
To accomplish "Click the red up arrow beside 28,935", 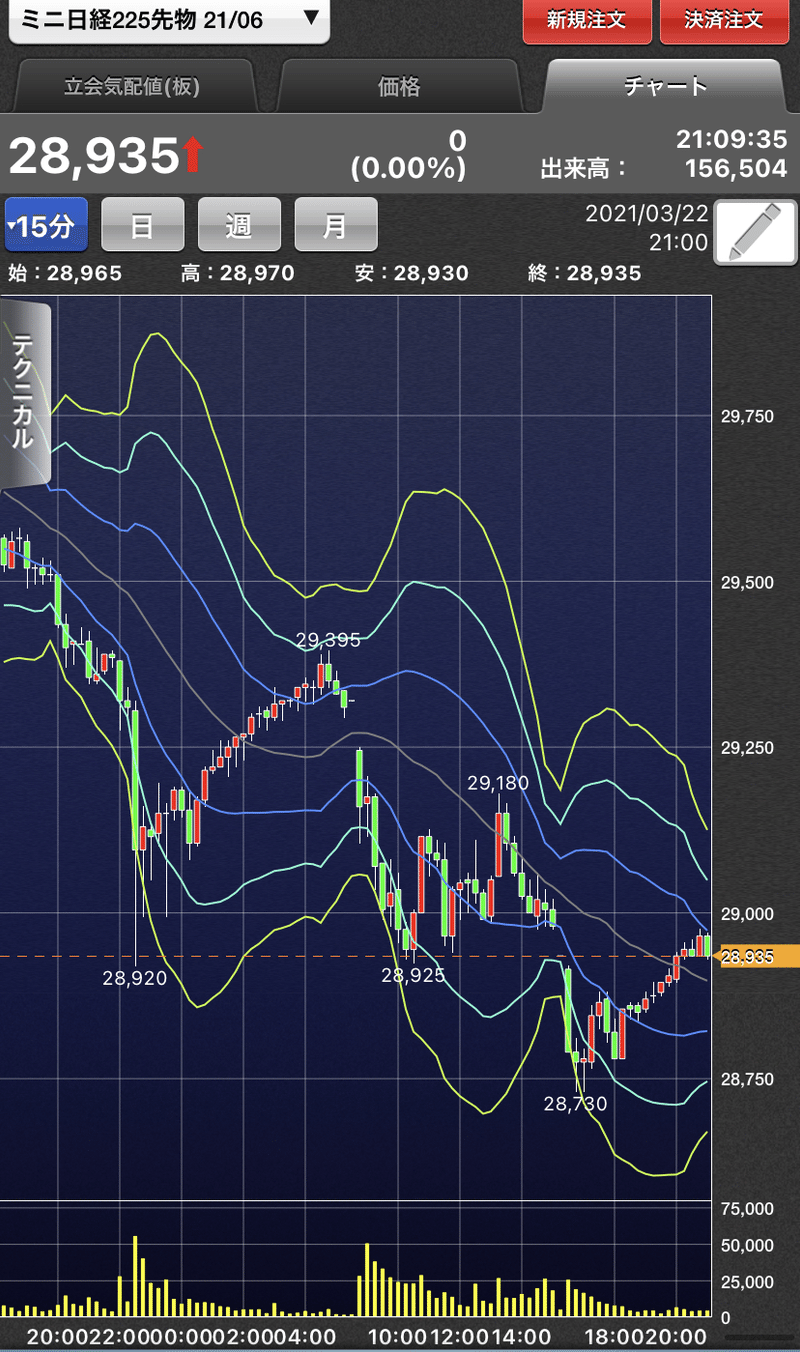I will 192,155.
